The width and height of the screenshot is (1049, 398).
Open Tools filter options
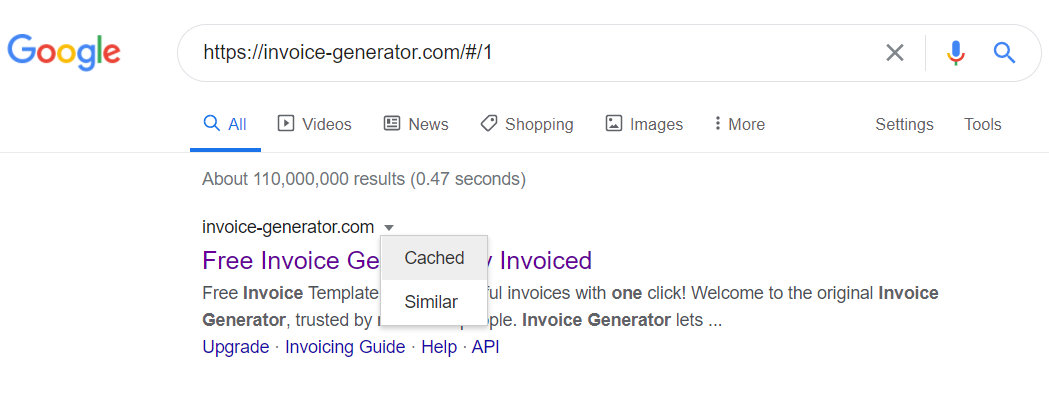[982, 124]
